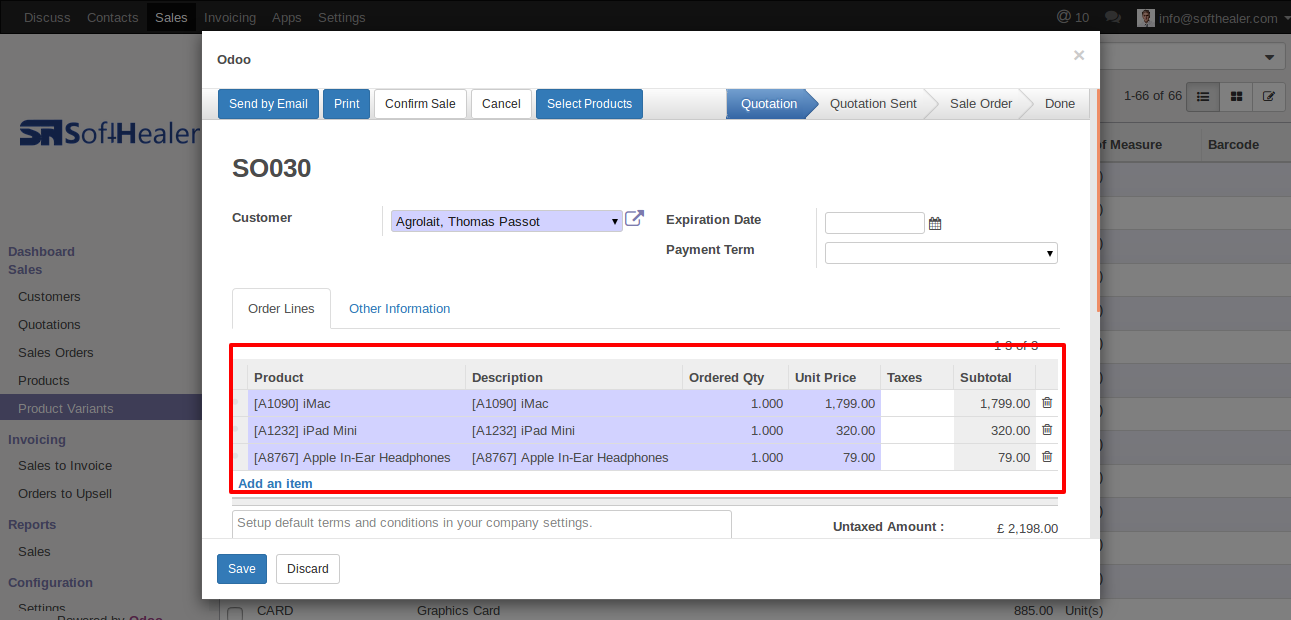
Task: Open the Sales menu in top bar
Action: click(x=171, y=17)
